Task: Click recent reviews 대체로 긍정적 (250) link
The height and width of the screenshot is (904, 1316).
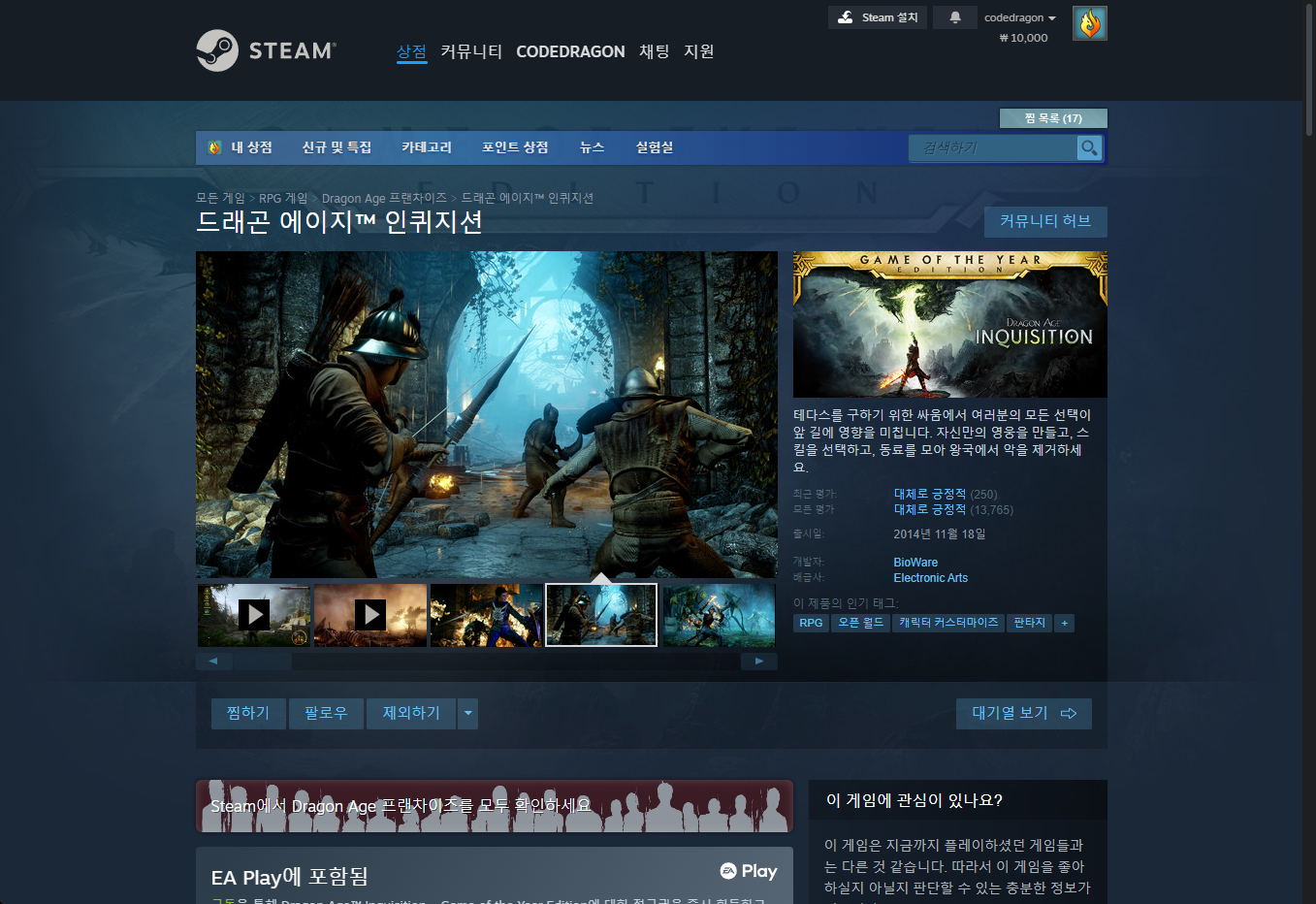Action: click(x=945, y=494)
